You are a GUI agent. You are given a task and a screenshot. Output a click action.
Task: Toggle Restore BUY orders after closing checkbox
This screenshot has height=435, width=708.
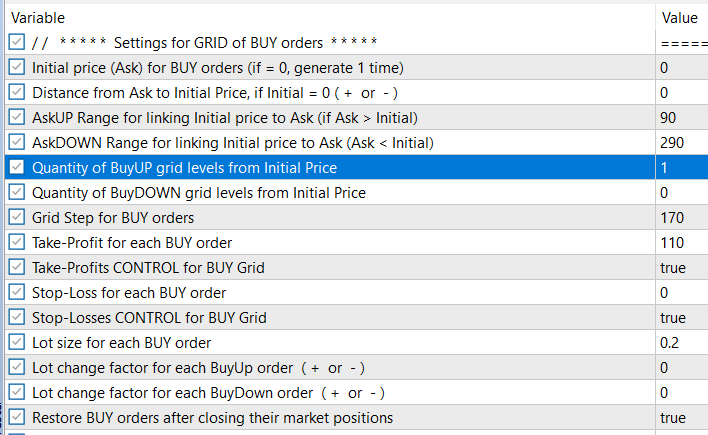pyautogui.click(x=16, y=417)
